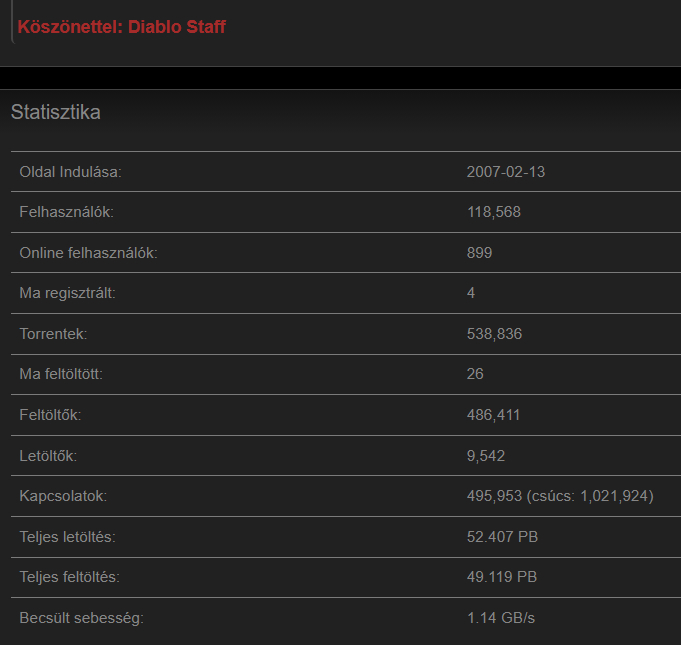
Task: Click the leechers value 9,542
Action: [486, 456]
